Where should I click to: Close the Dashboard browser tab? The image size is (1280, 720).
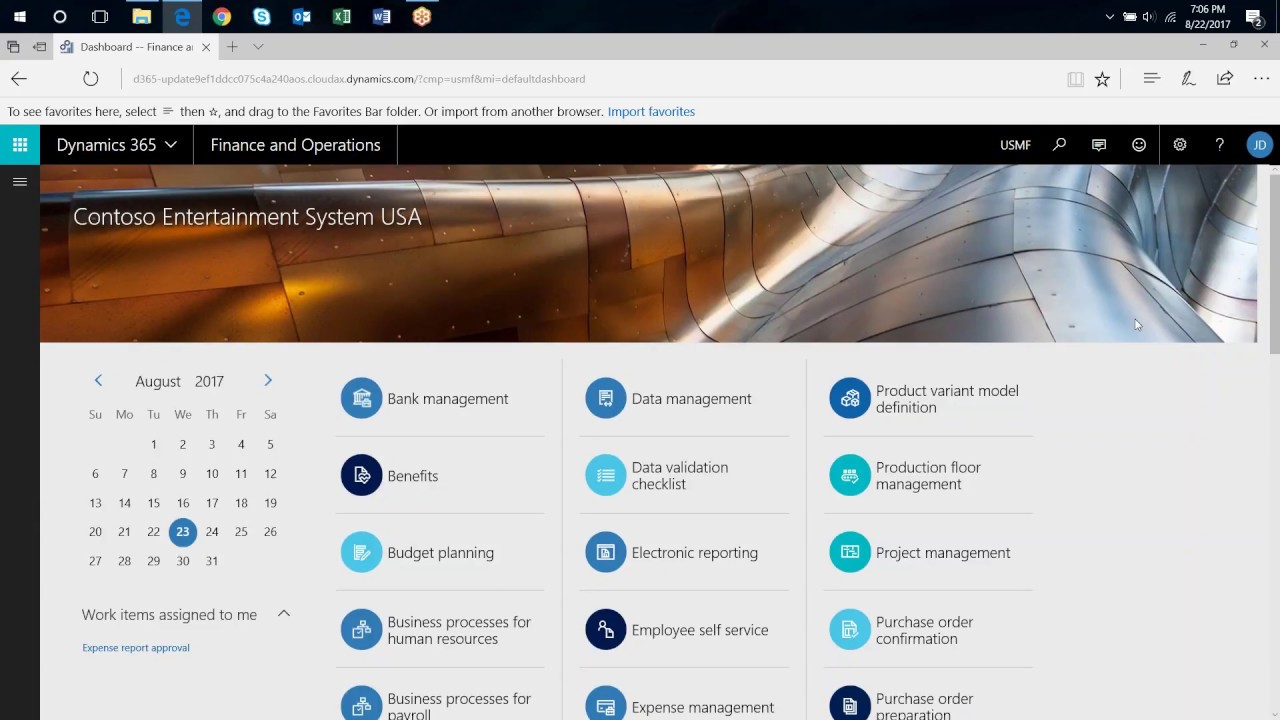coord(206,47)
